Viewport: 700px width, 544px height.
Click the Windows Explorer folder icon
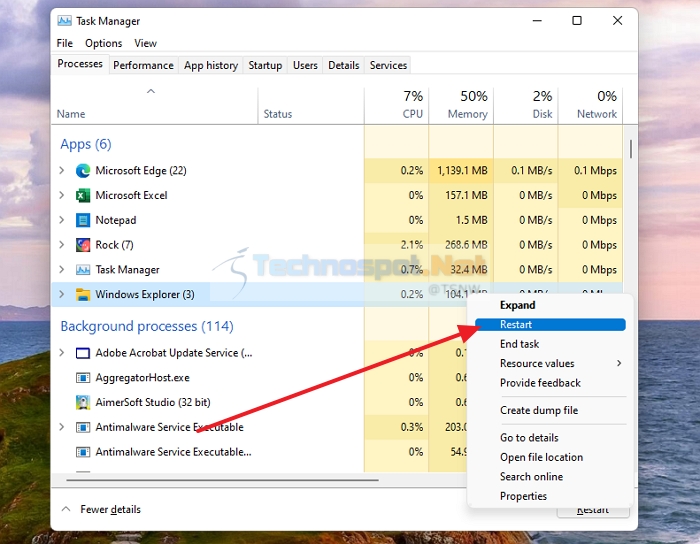coord(83,295)
